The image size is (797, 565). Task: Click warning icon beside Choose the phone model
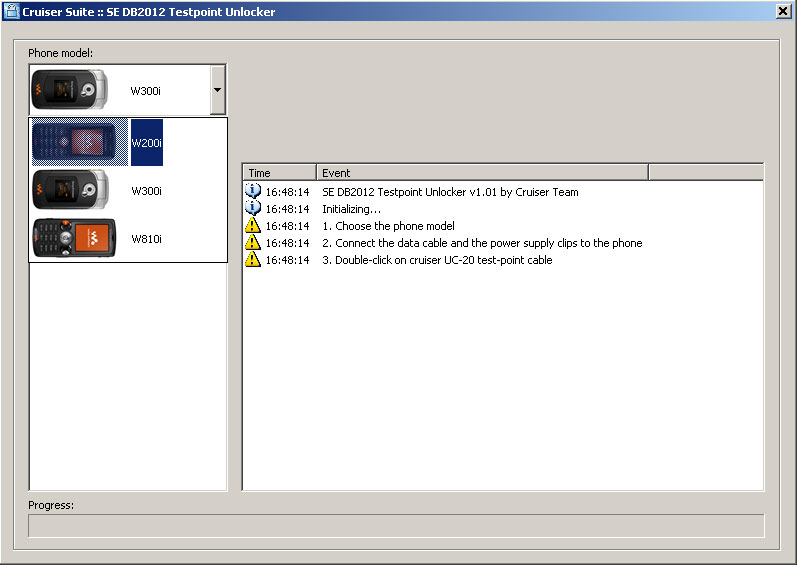pyautogui.click(x=253, y=225)
